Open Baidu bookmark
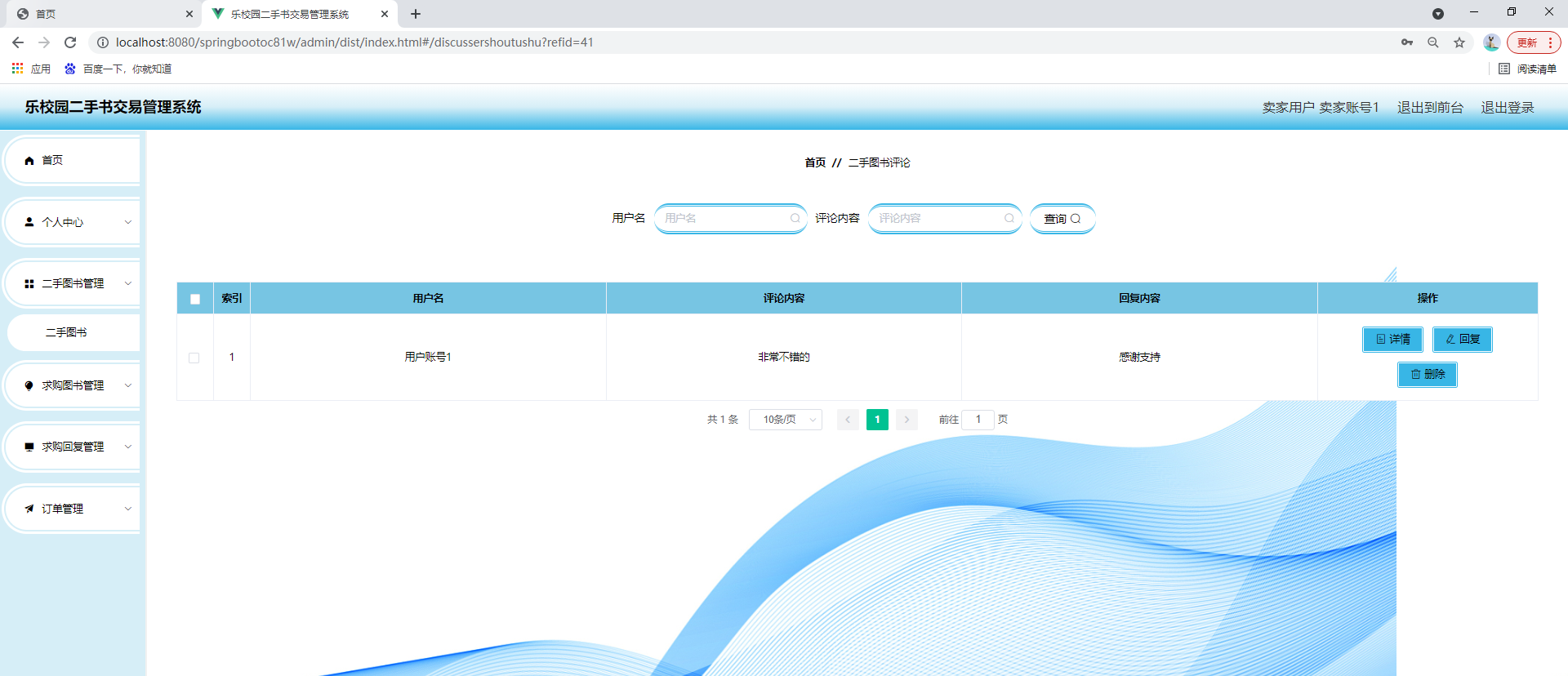The image size is (1568, 676). (118, 69)
